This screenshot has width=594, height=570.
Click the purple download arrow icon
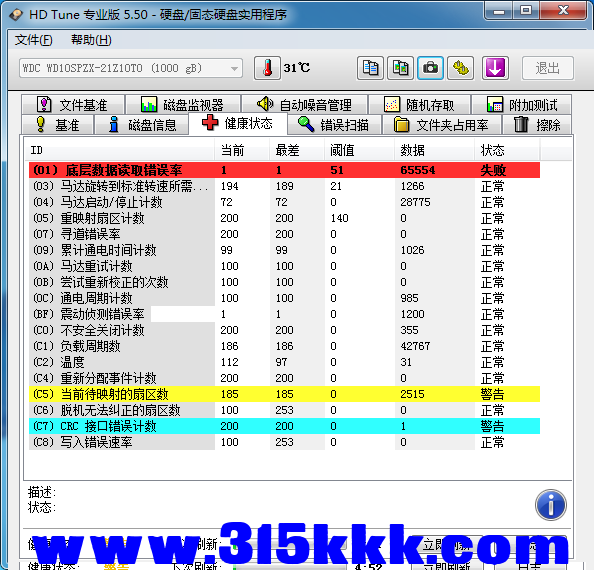(495, 68)
